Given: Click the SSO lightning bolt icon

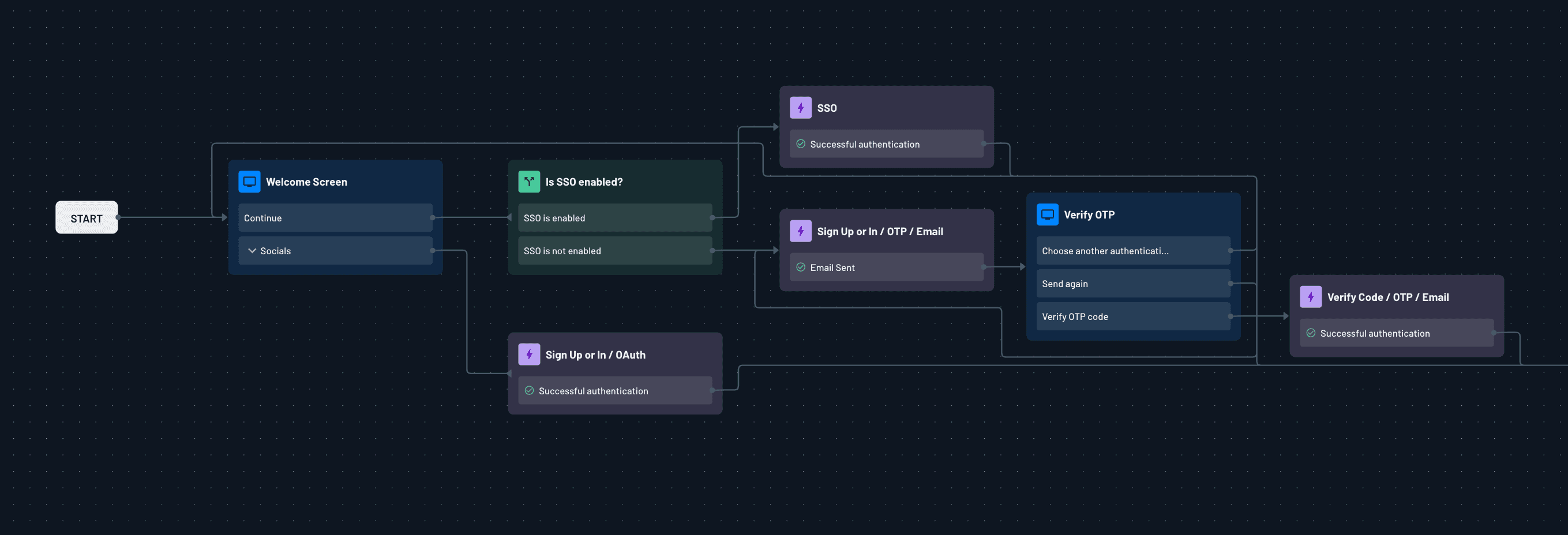Looking at the screenshot, I should pyautogui.click(x=800, y=108).
